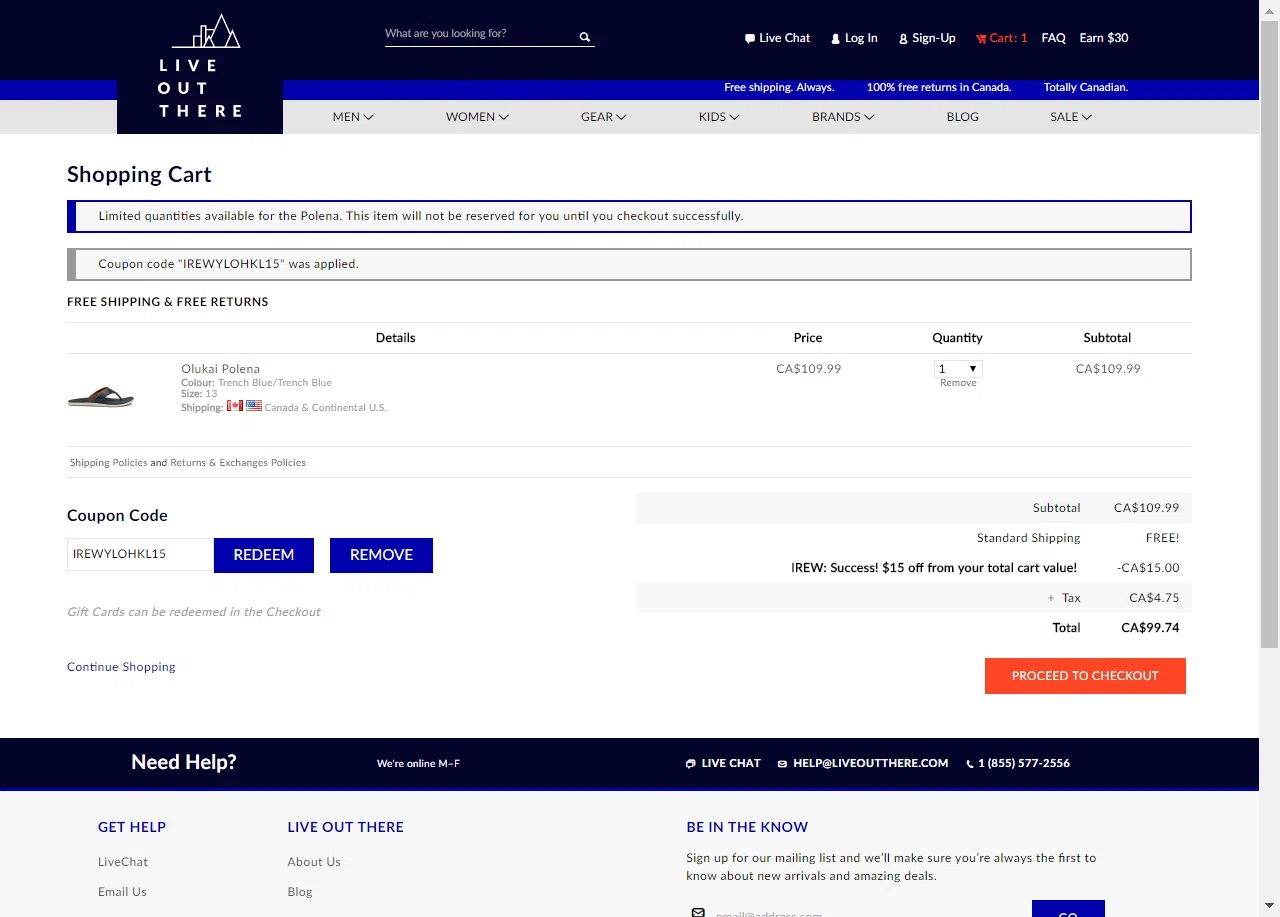Click the total amount CA$99.74
The image size is (1280, 917).
(1150, 628)
